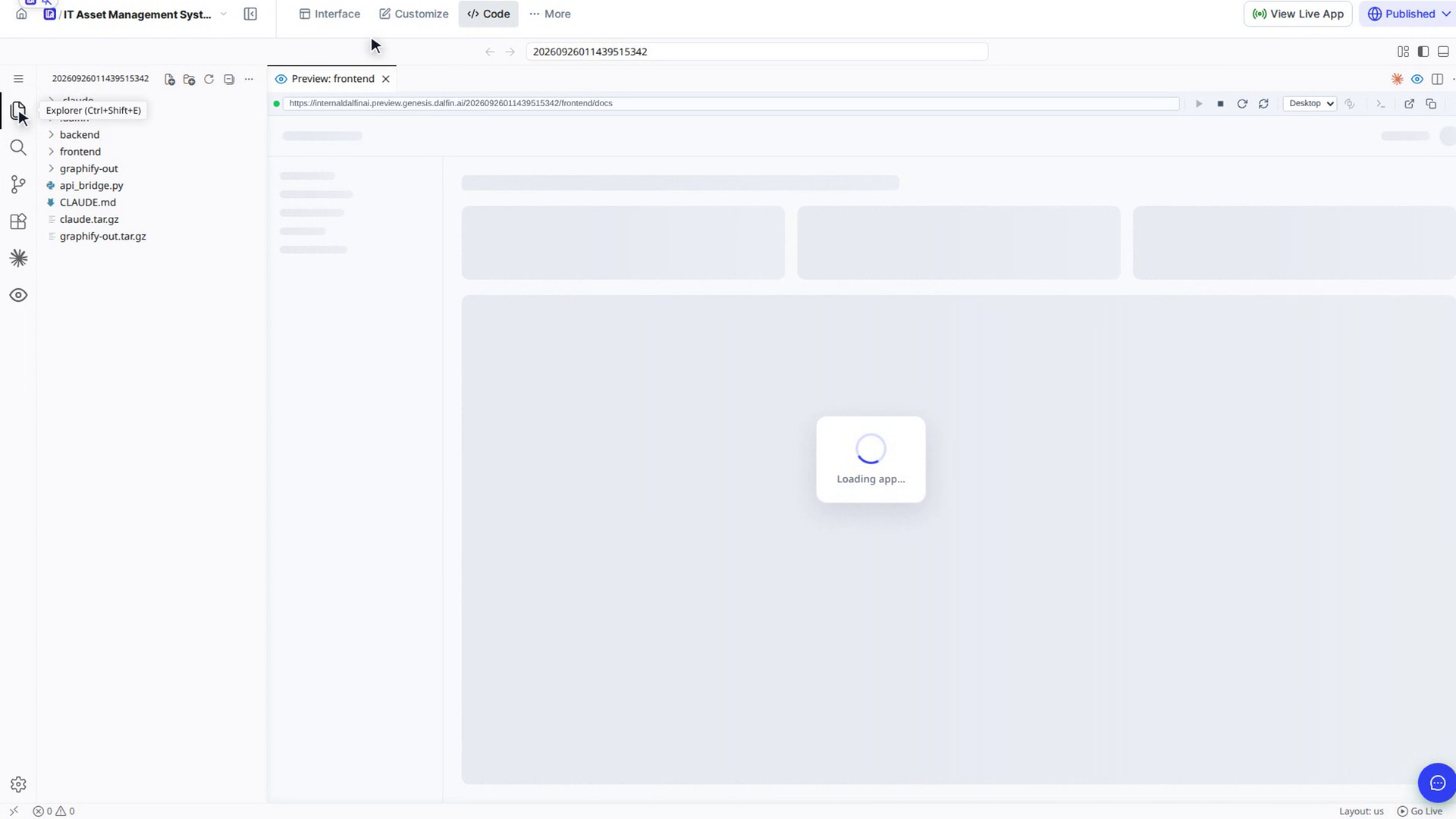Open the Explorer panel in the activity bar
The height and width of the screenshot is (819, 1456).
[18, 111]
